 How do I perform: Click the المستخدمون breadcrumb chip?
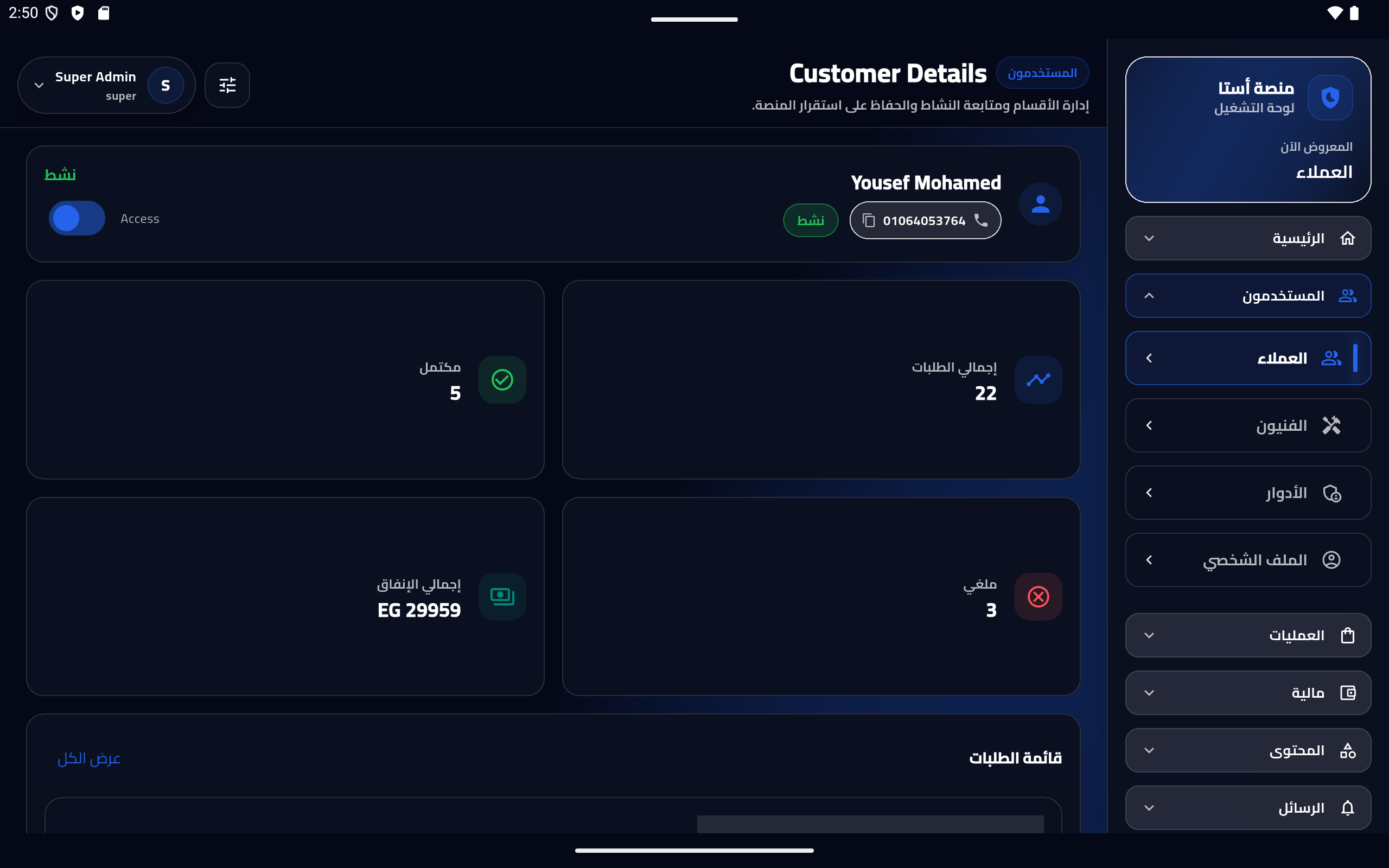tap(1042, 73)
